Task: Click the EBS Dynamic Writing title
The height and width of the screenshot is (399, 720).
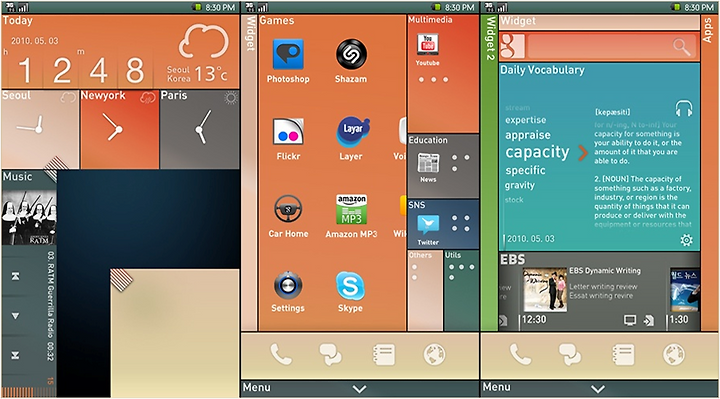Action: pyautogui.click(x=605, y=271)
